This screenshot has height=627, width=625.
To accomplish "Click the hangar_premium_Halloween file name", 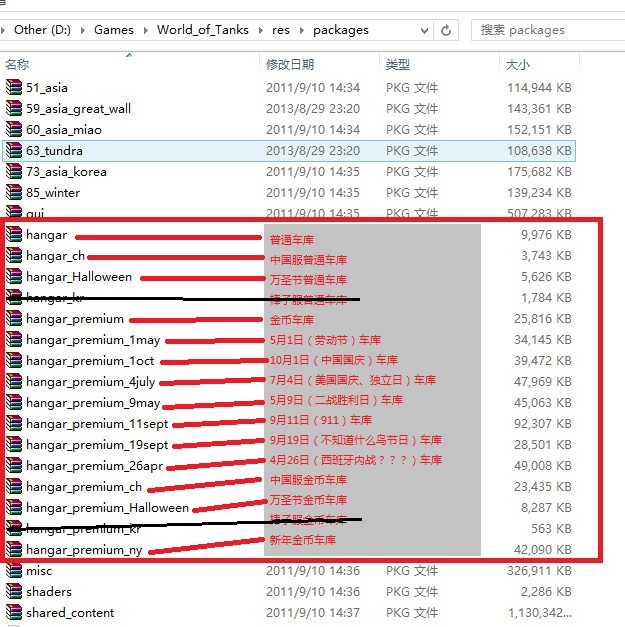I will pyautogui.click(x=107, y=508).
